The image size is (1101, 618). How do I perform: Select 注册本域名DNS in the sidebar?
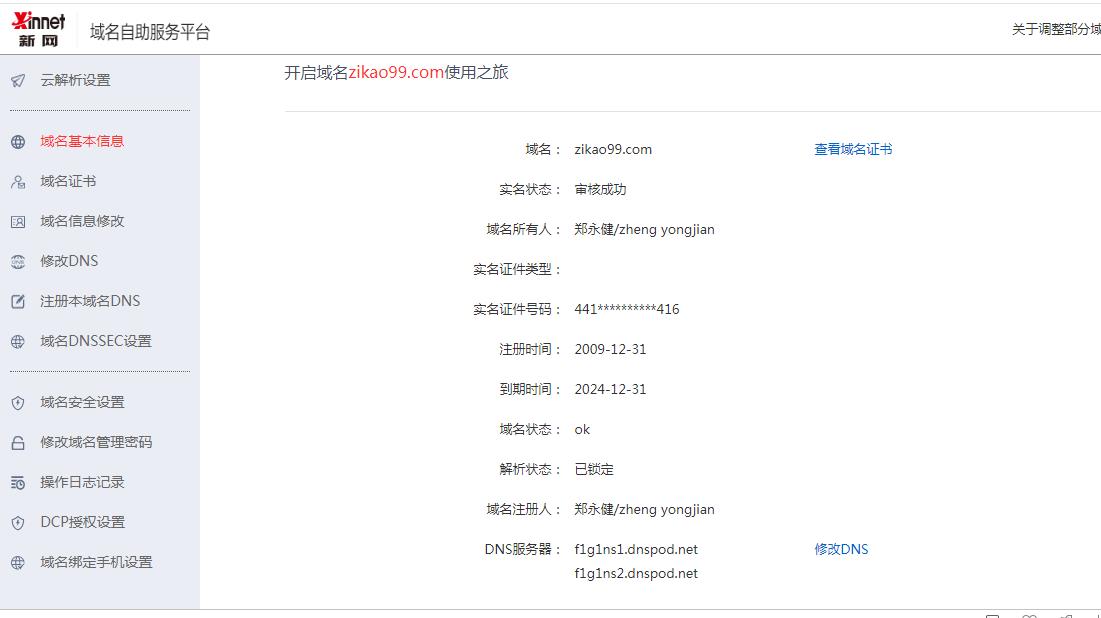pos(90,301)
